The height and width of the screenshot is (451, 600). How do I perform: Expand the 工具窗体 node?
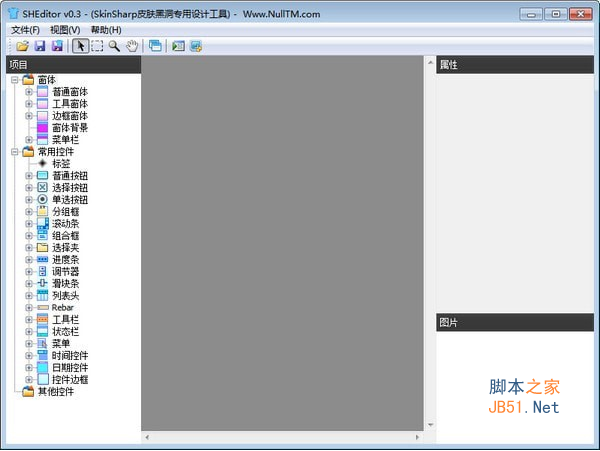click(29, 104)
